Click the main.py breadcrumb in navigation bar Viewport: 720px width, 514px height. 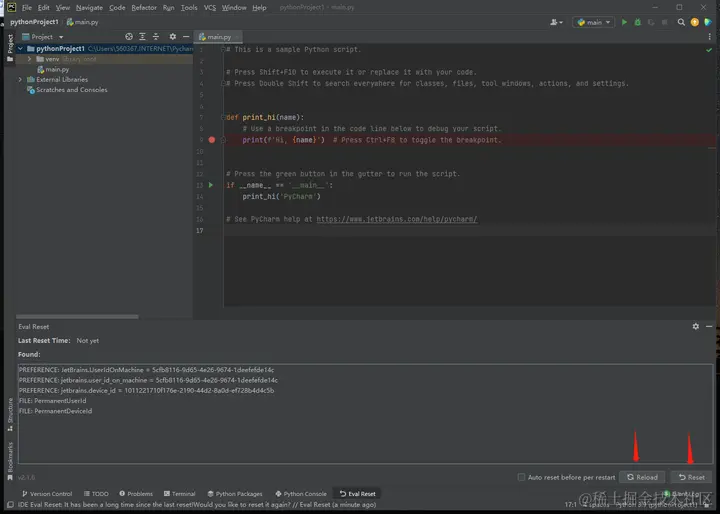83,22
